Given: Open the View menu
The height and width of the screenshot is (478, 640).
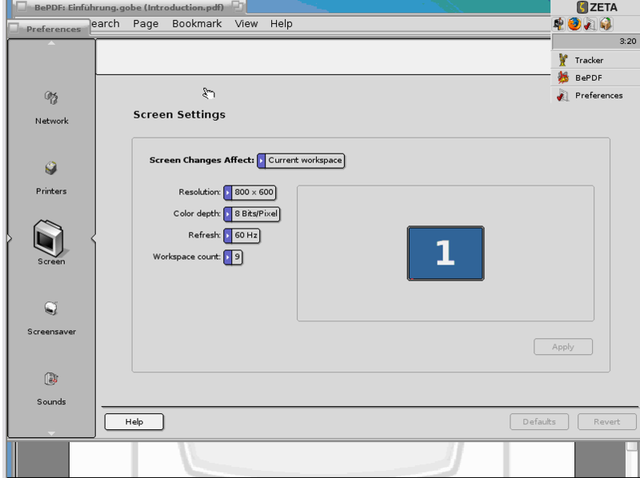Looking at the screenshot, I should (246, 23).
